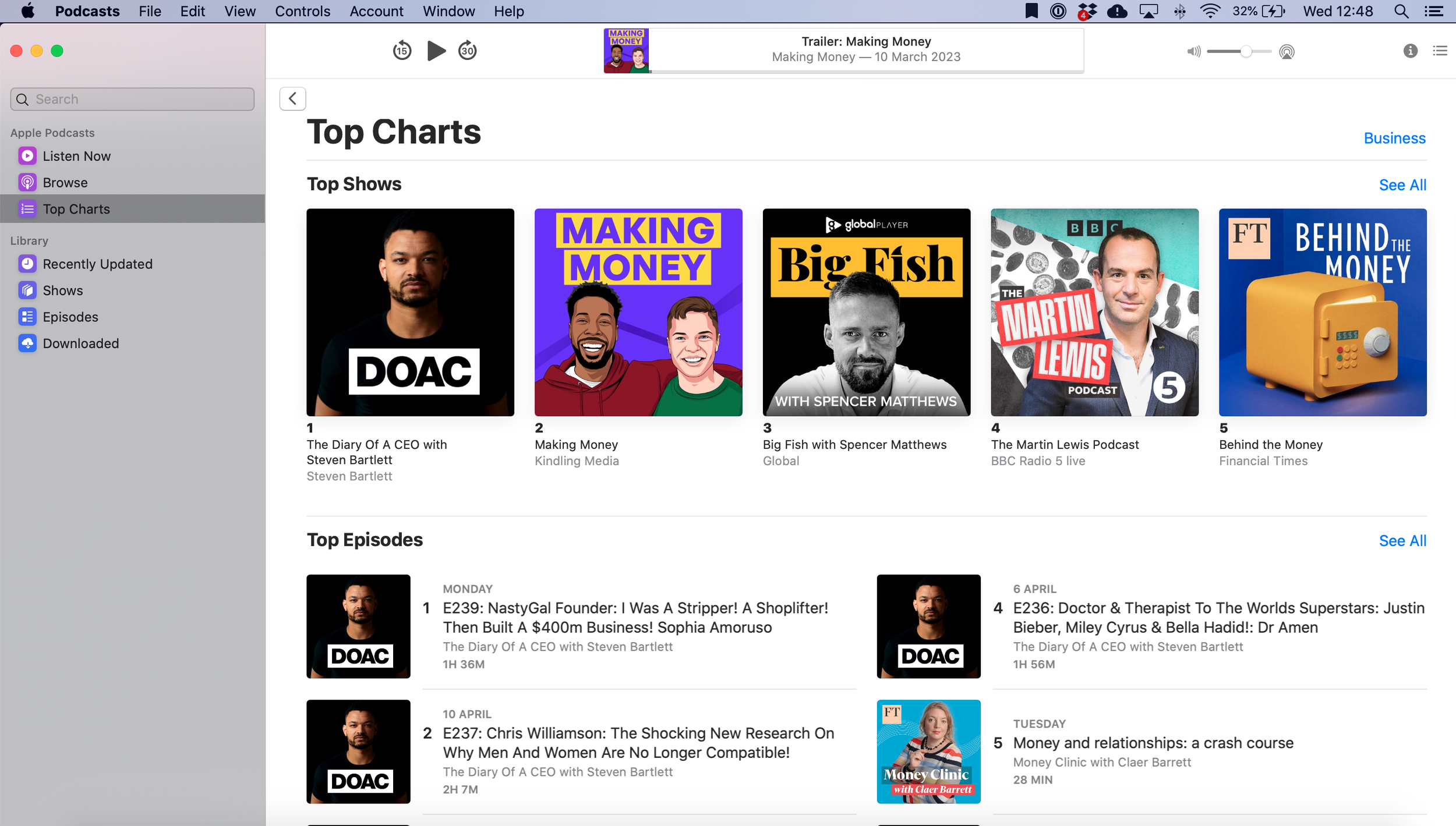
Task: Show the Playing Next queue list
Action: coord(1440,51)
